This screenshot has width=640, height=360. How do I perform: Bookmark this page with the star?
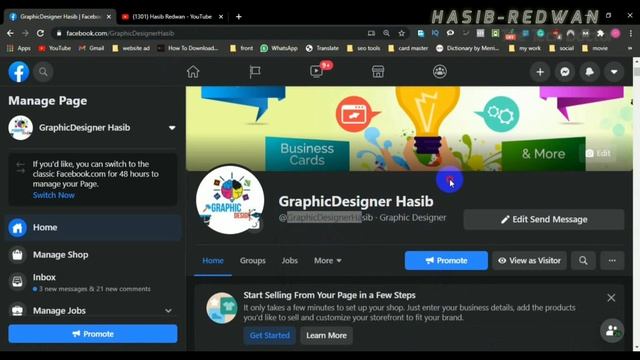click(x=402, y=33)
